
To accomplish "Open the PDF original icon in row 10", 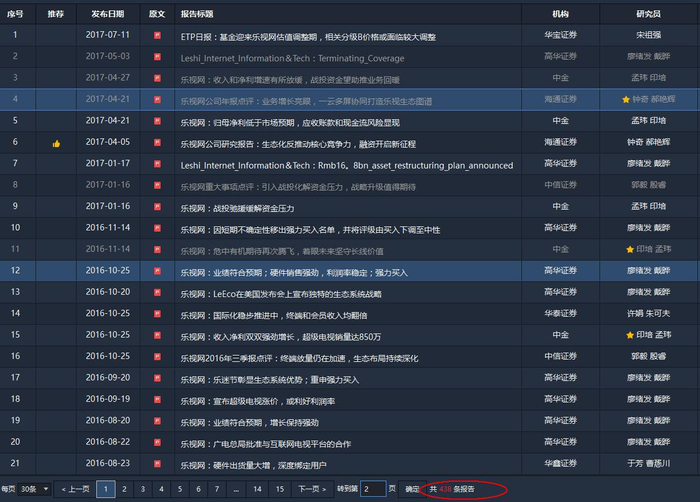I will tap(157, 228).
